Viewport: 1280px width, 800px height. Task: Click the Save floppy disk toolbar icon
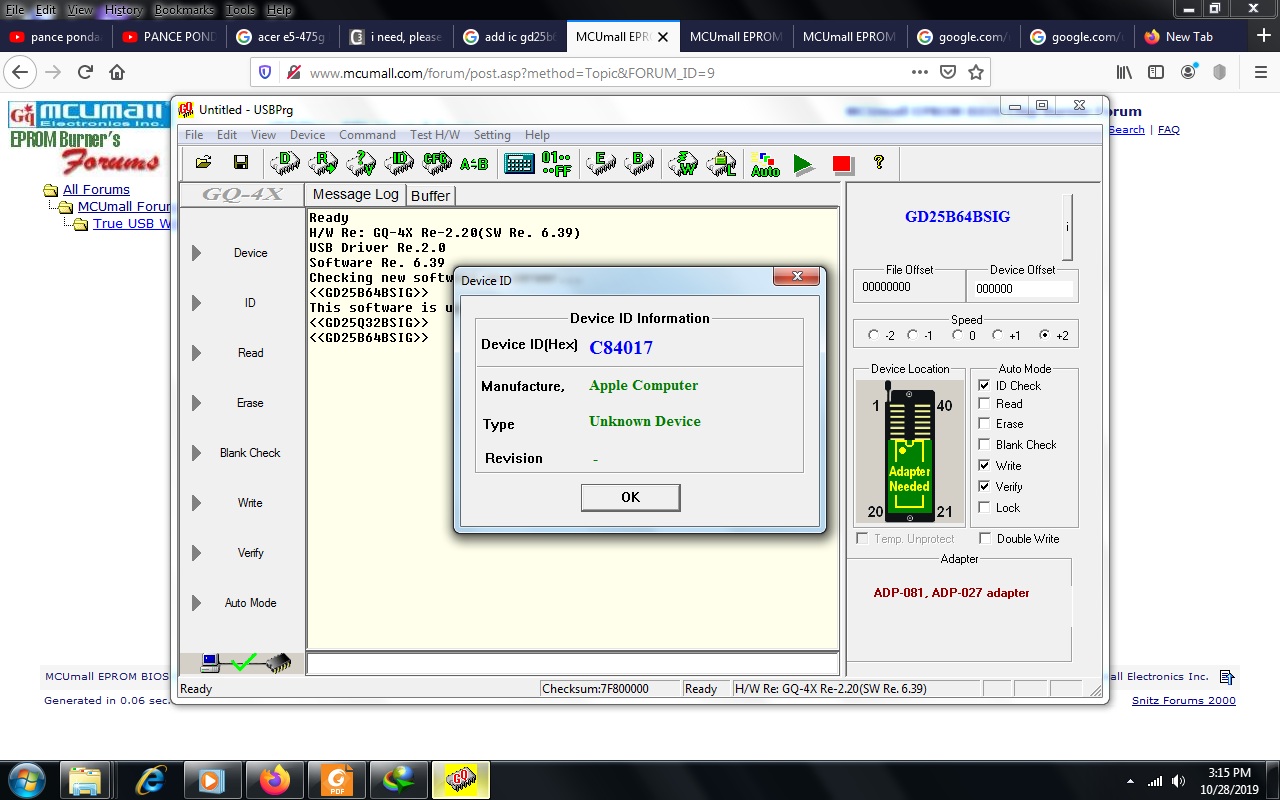pyautogui.click(x=241, y=163)
